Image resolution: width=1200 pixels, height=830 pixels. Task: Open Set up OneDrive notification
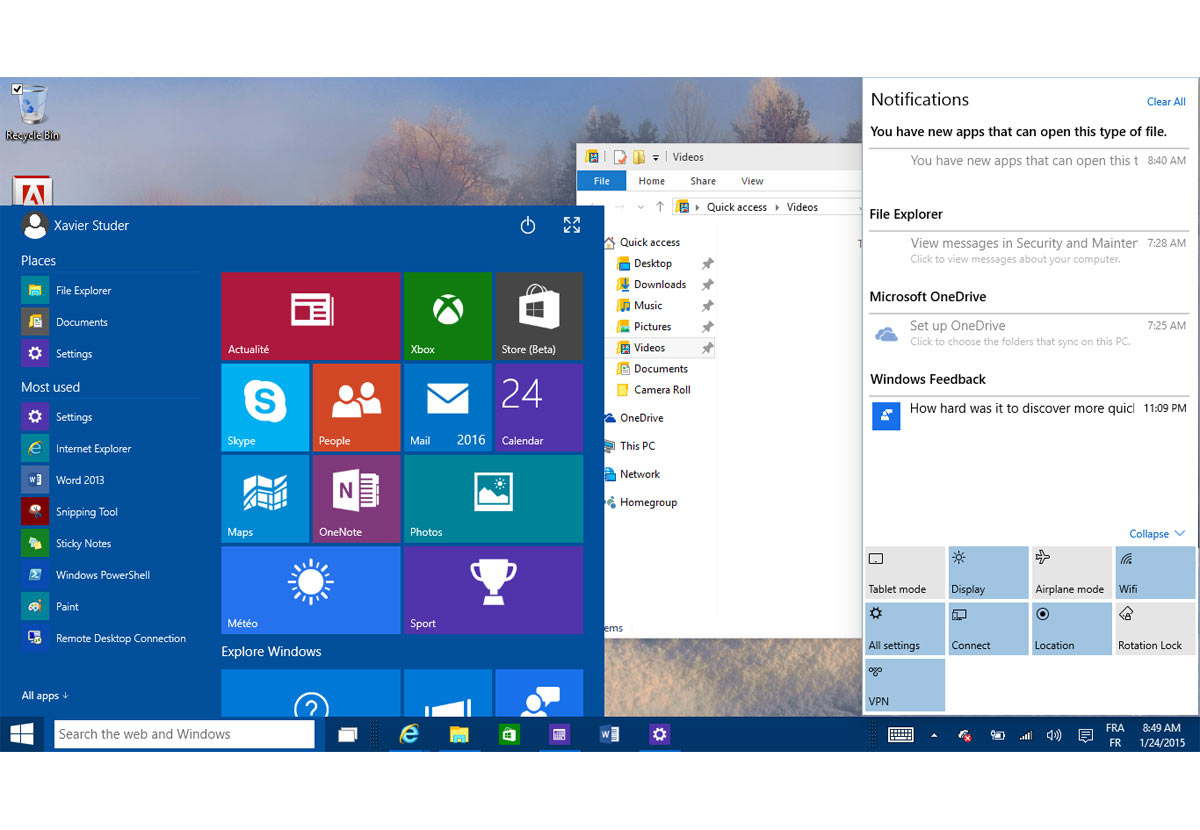1028,333
